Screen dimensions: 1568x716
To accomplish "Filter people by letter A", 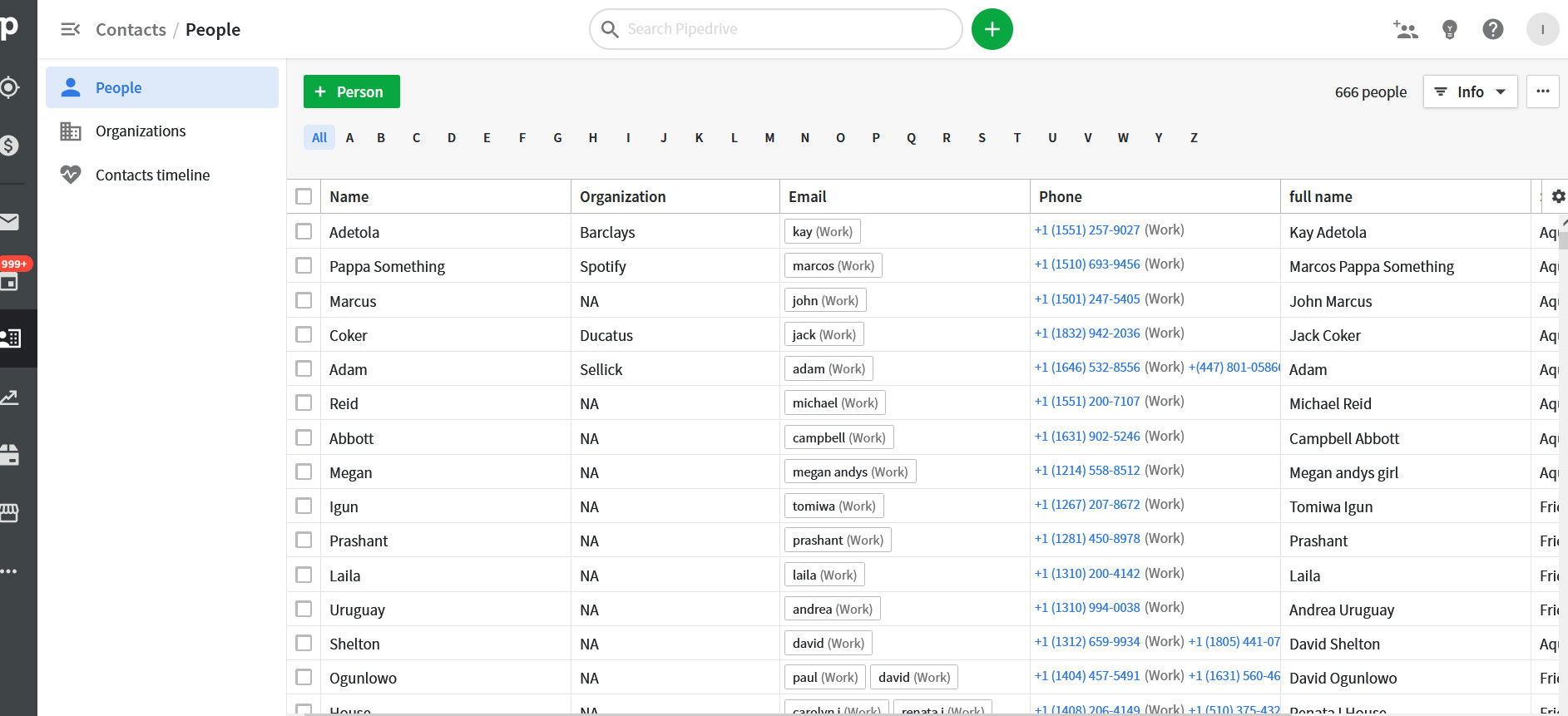I will [350, 138].
